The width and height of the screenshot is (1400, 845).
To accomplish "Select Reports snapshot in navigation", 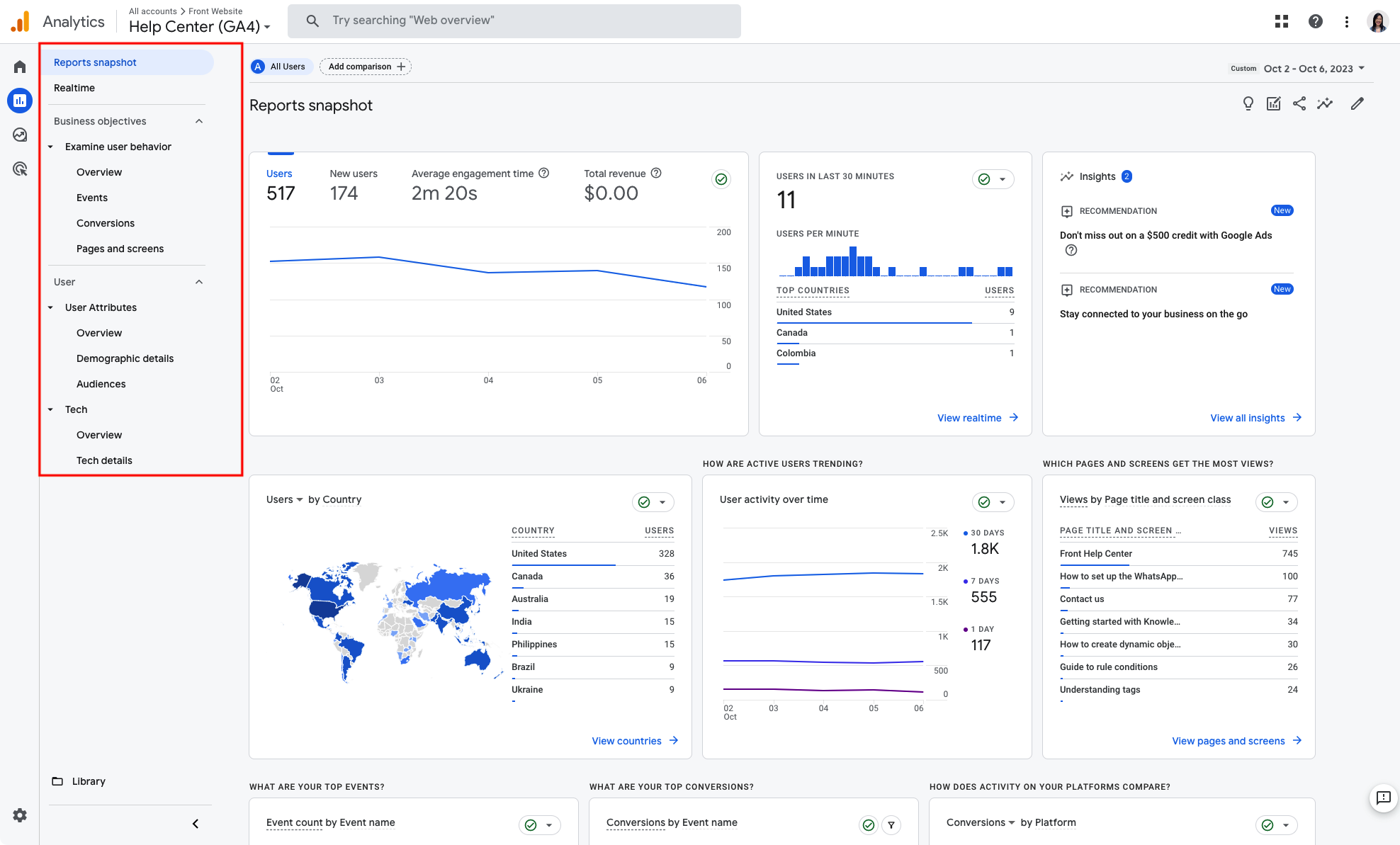I will [128, 62].
